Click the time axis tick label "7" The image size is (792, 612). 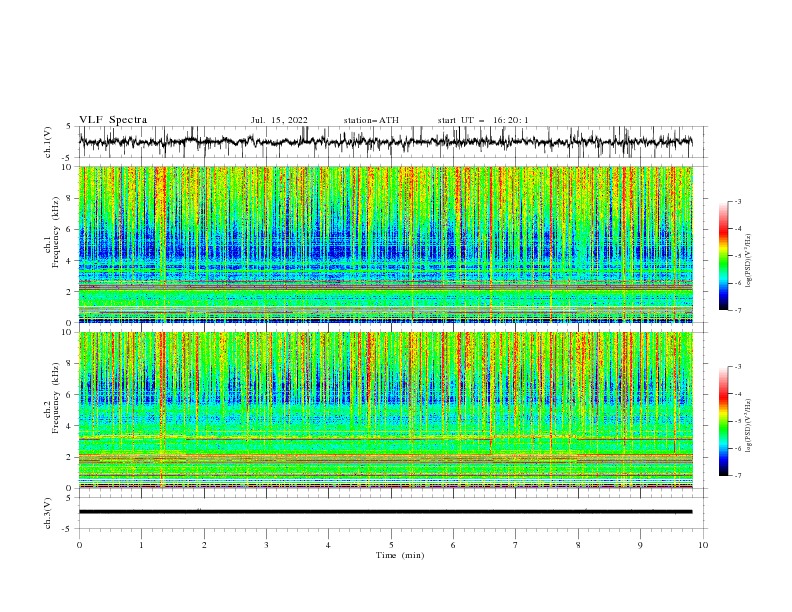(516, 545)
